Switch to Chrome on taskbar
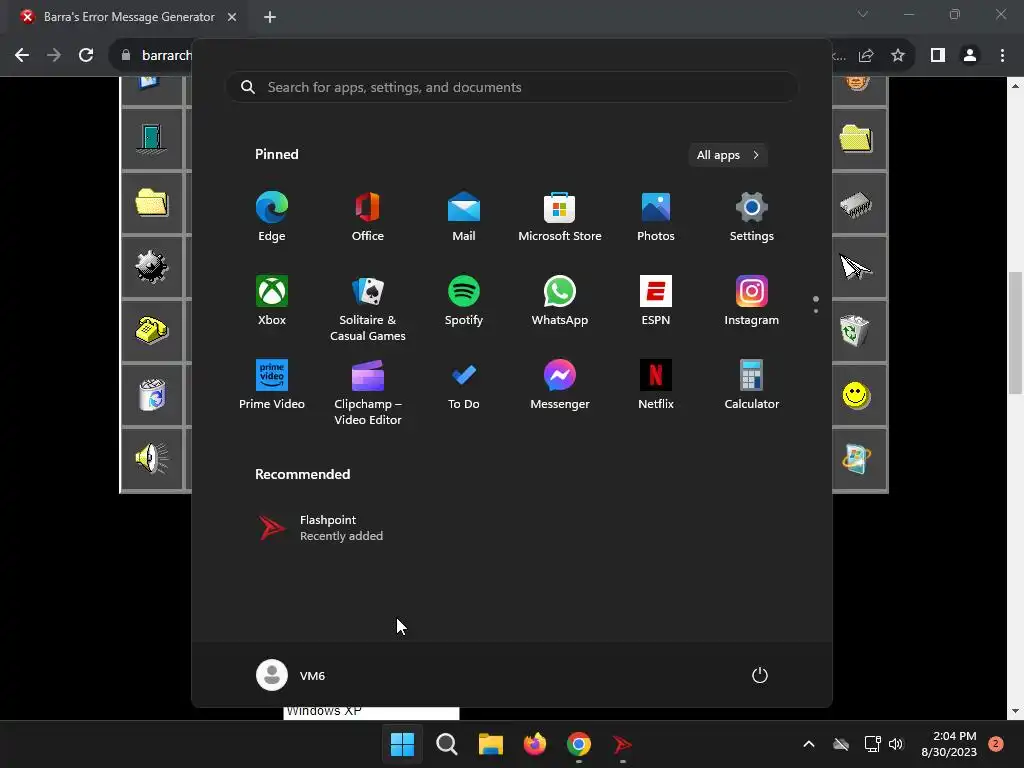The image size is (1024, 768). tap(579, 744)
